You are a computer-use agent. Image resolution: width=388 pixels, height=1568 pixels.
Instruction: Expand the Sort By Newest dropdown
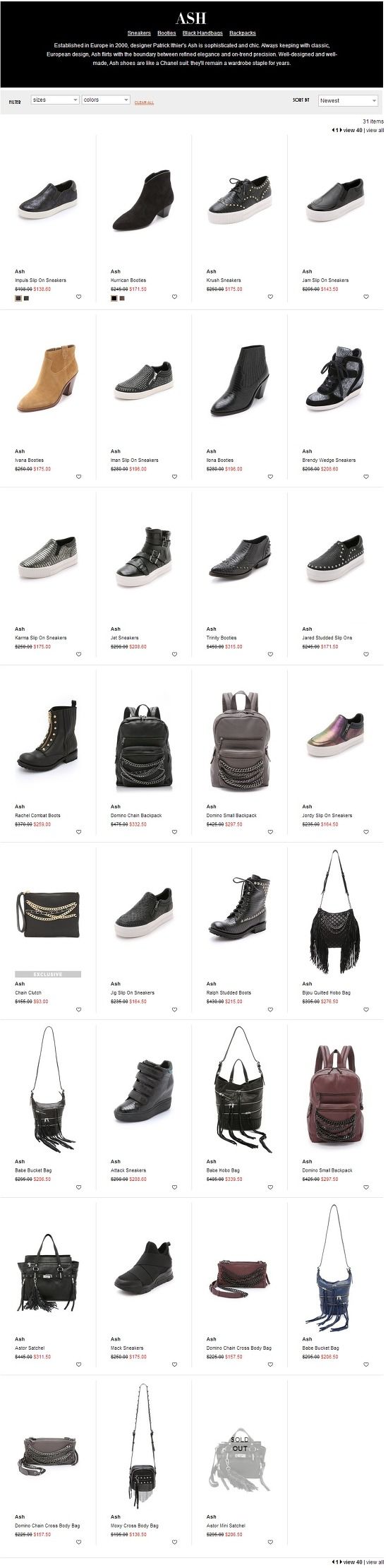pos(348,100)
